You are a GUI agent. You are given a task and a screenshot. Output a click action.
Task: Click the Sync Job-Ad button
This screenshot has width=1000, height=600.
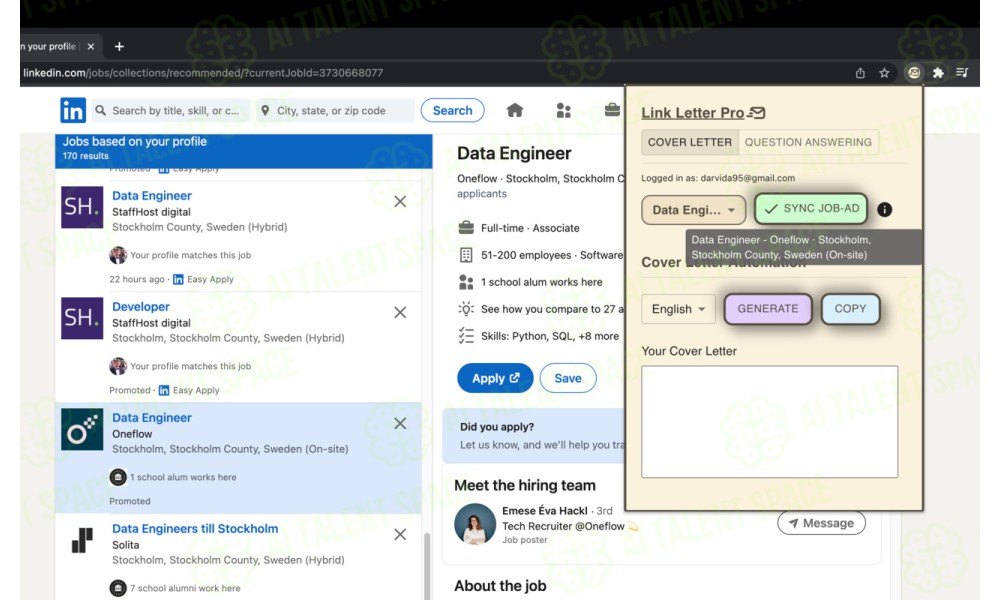coord(811,209)
